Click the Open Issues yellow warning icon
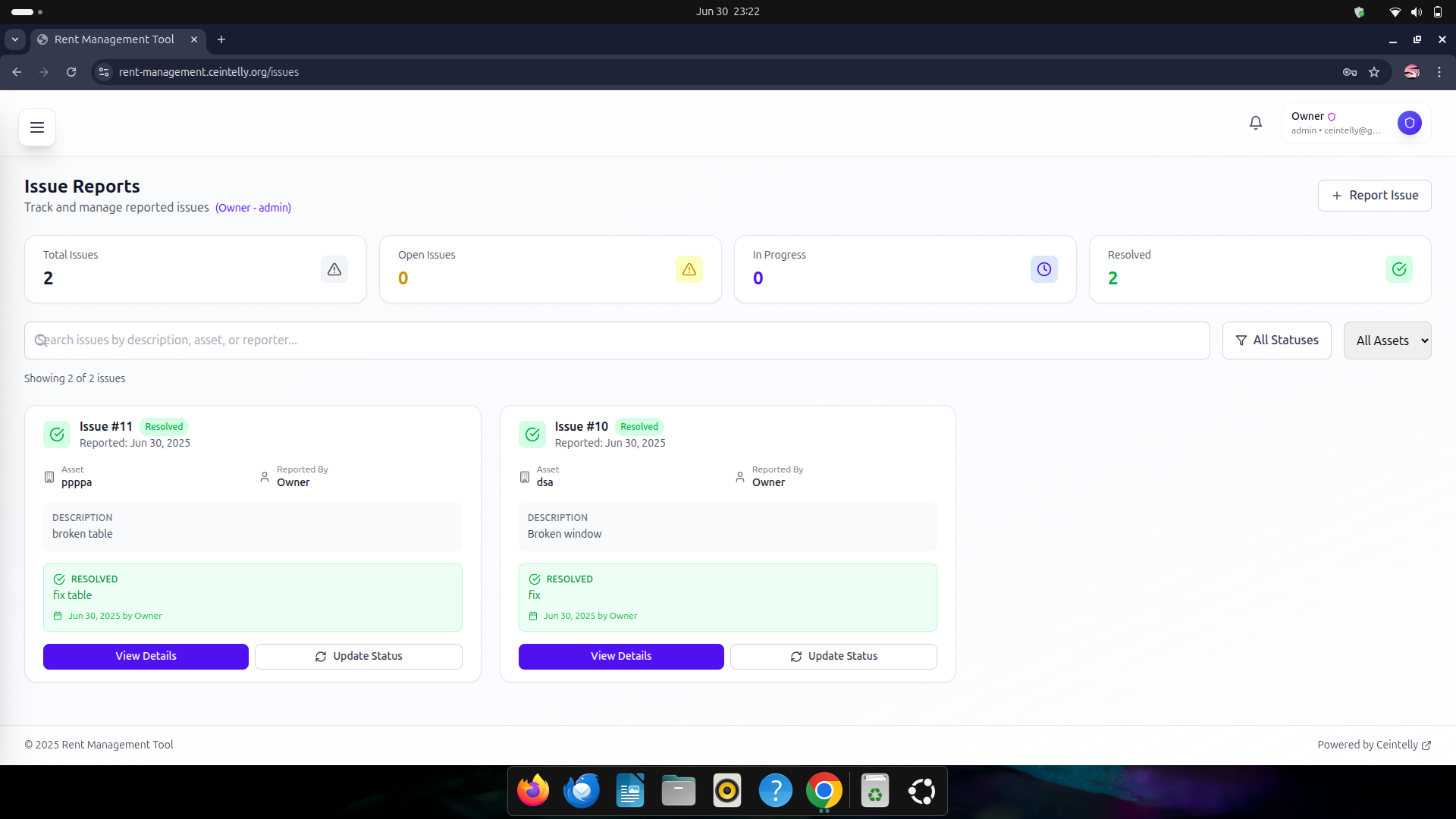Image resolution: width=1456 pixels, height=819 pixels. click(689, 269)
